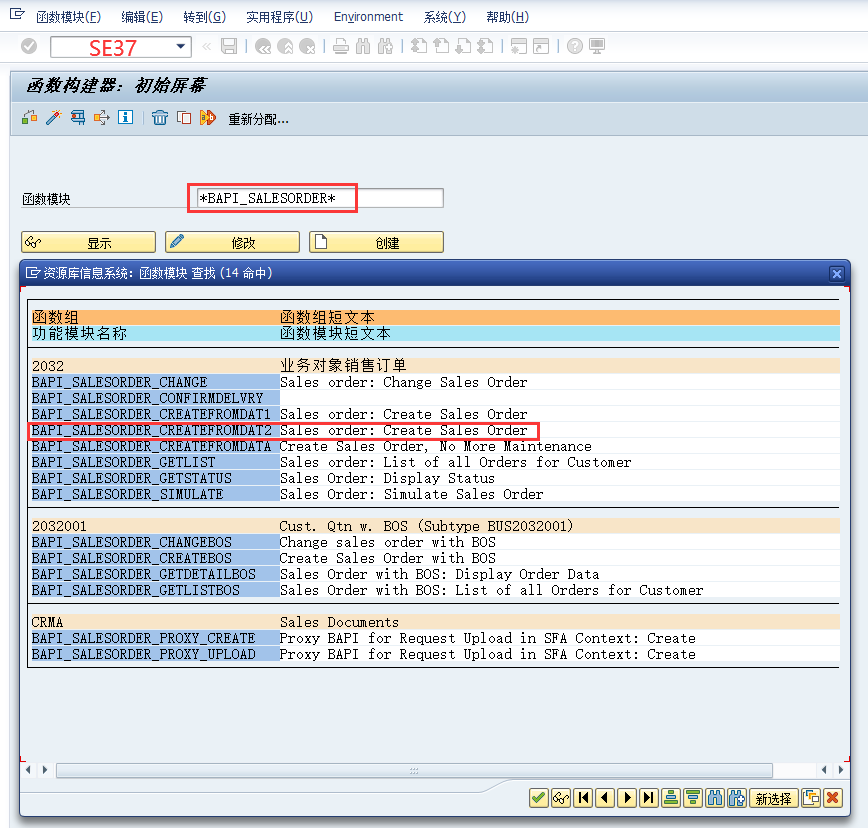
Task: Click the Create New Session icon
Action: (x=519, y=46)
